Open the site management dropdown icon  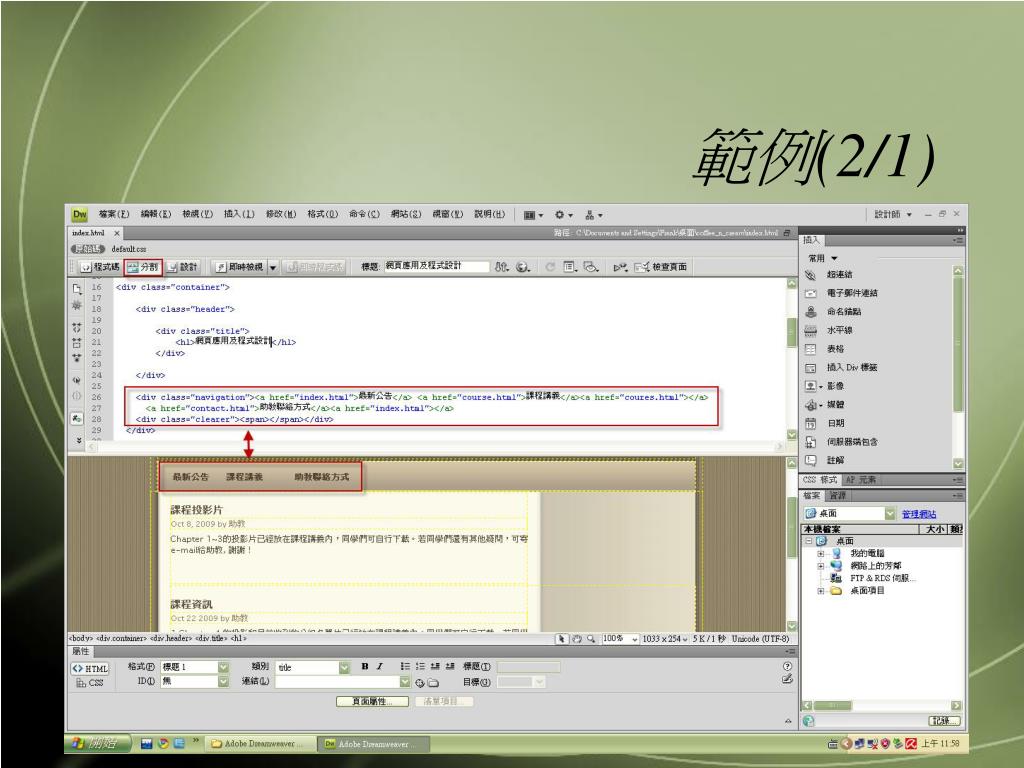(594, 215)
